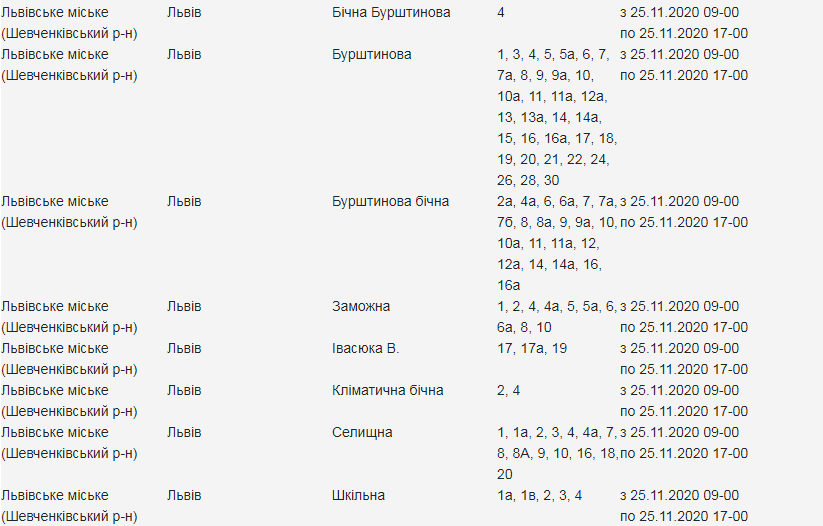Select the Львів city cell in Шкільна row
823x526 pixels.
tap(184, 495)
